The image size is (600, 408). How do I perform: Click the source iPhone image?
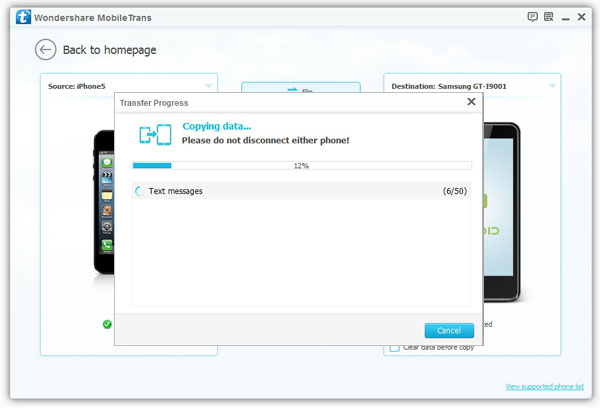(x=104, y=202)
